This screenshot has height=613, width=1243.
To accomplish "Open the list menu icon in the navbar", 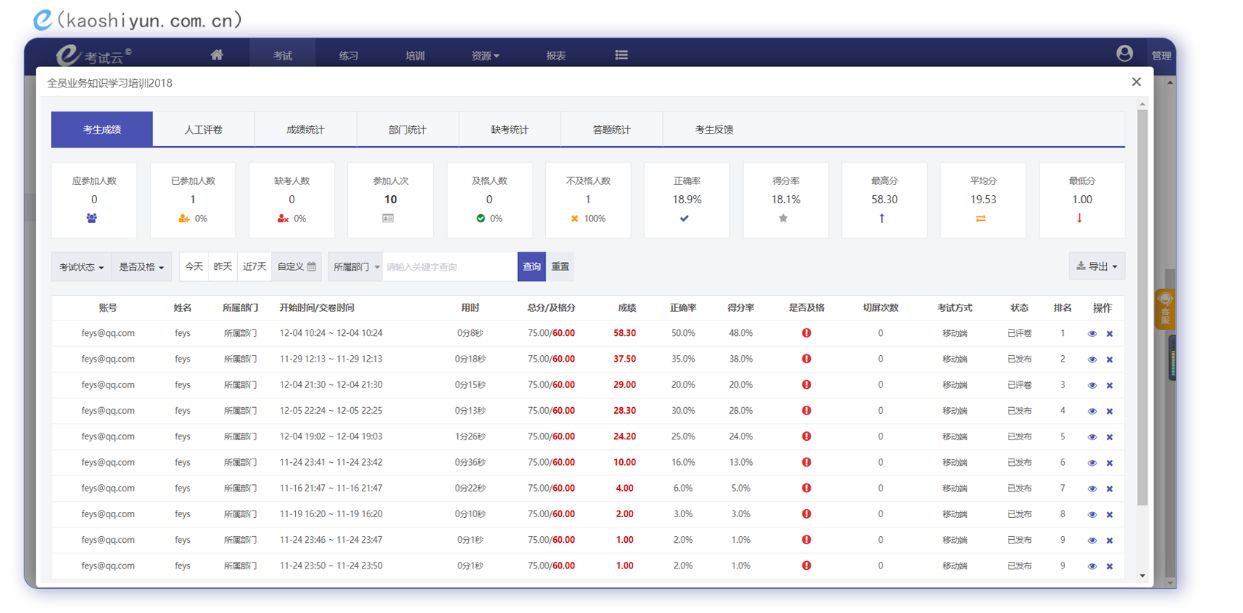I will tap(621, 55).
